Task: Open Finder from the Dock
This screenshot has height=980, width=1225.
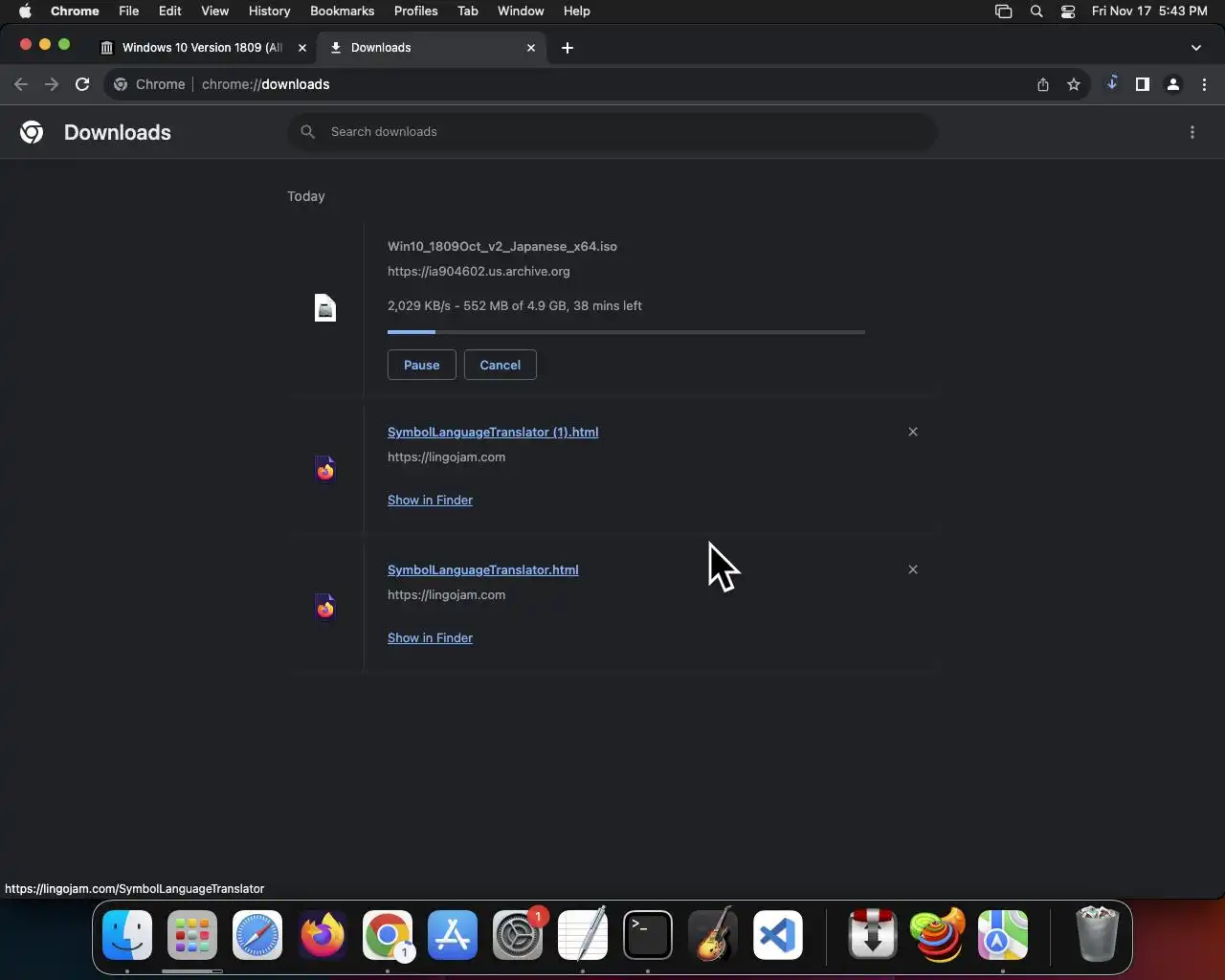Action: (127, 935)
